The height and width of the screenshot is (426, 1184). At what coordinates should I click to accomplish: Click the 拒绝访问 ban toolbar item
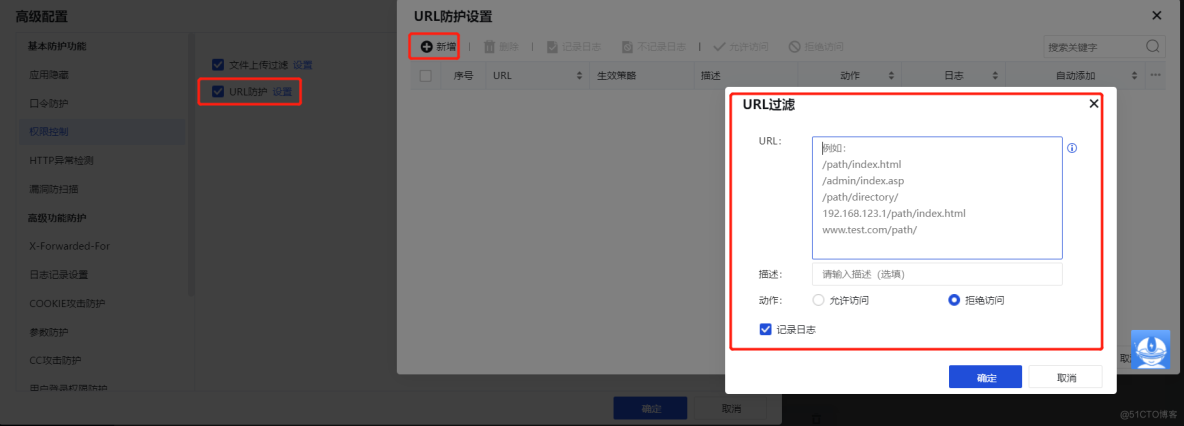(x=816, y=47)
